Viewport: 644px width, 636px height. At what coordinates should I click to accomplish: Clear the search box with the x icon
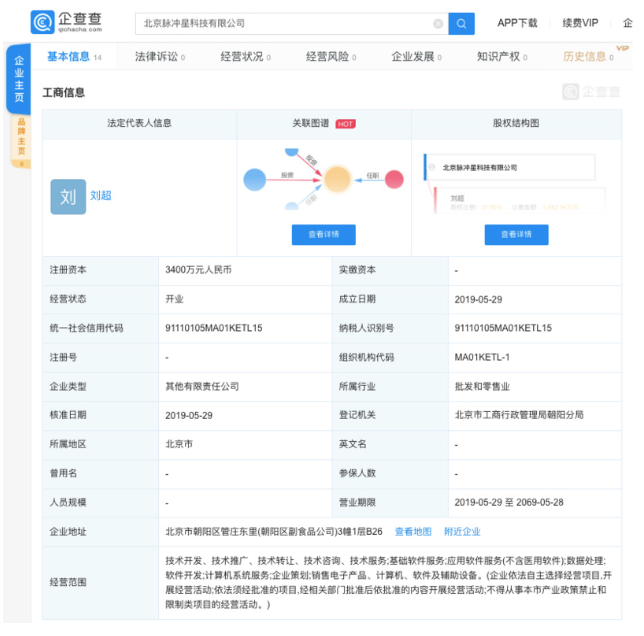tap(438, 24)
